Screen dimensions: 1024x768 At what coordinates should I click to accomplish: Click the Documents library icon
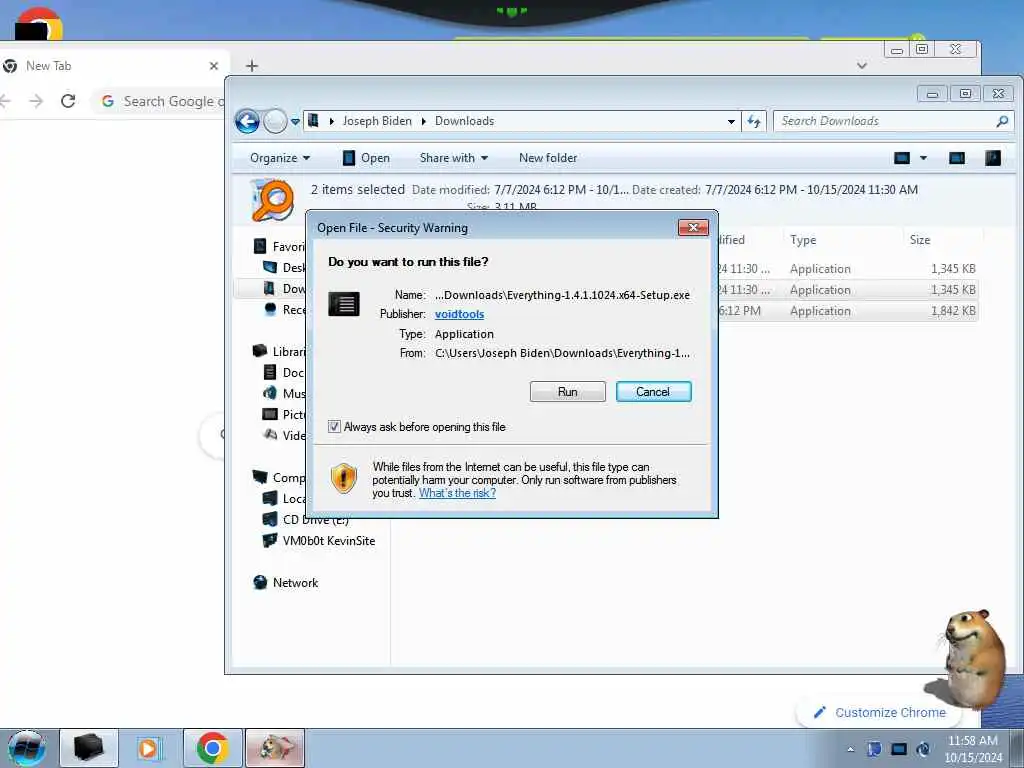point(269,372)
